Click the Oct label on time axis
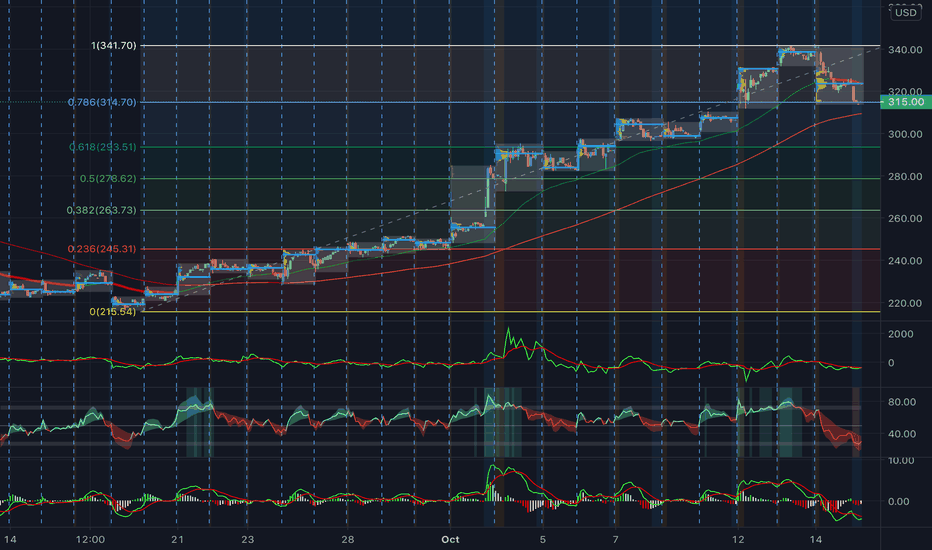Viewport: 932px width, 550px height. click(450, 540)
